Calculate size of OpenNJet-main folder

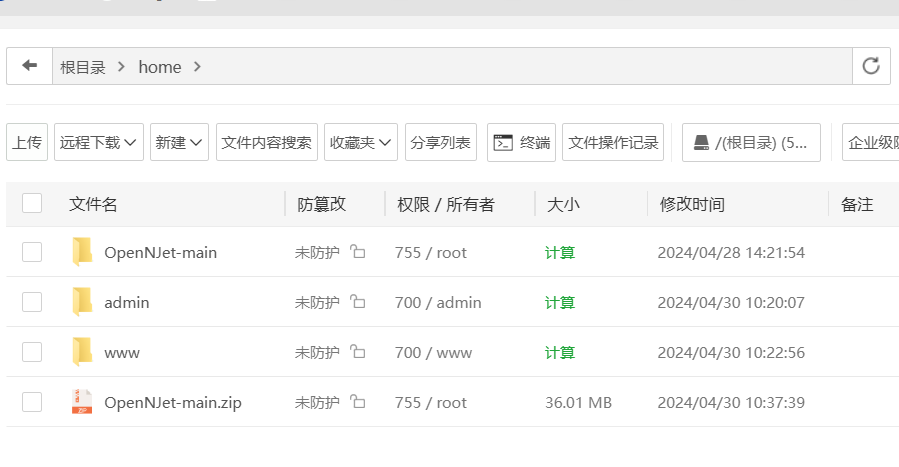click(560, 252)
